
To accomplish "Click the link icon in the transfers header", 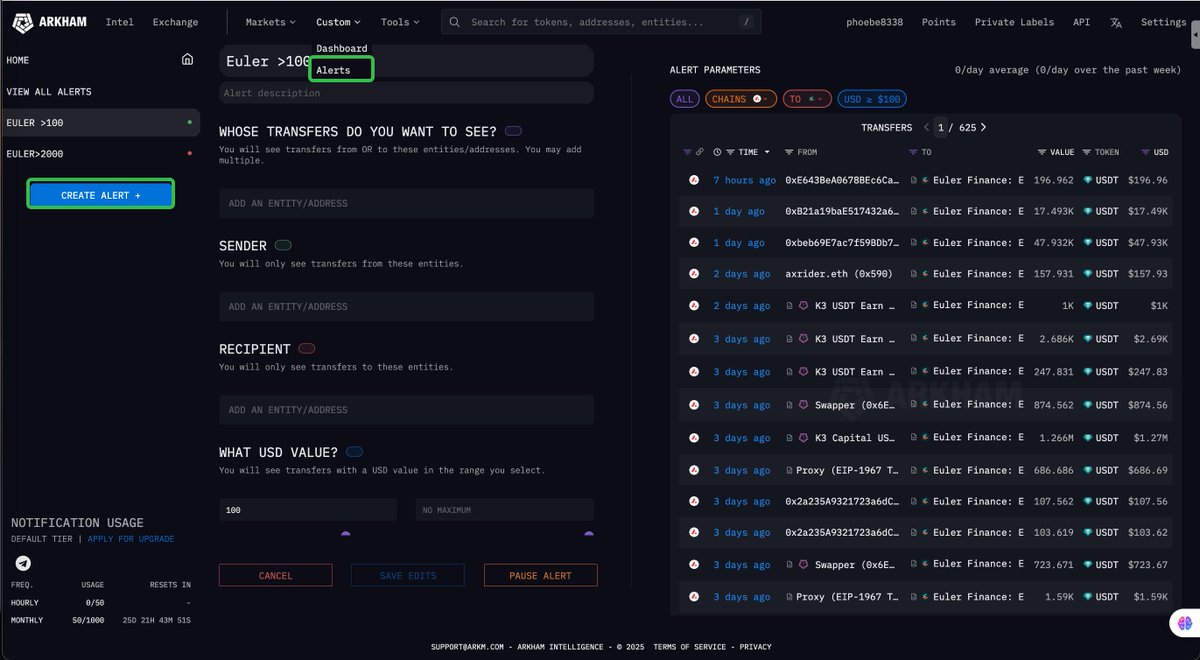I will pyautogui.click(x=700, y=152).
